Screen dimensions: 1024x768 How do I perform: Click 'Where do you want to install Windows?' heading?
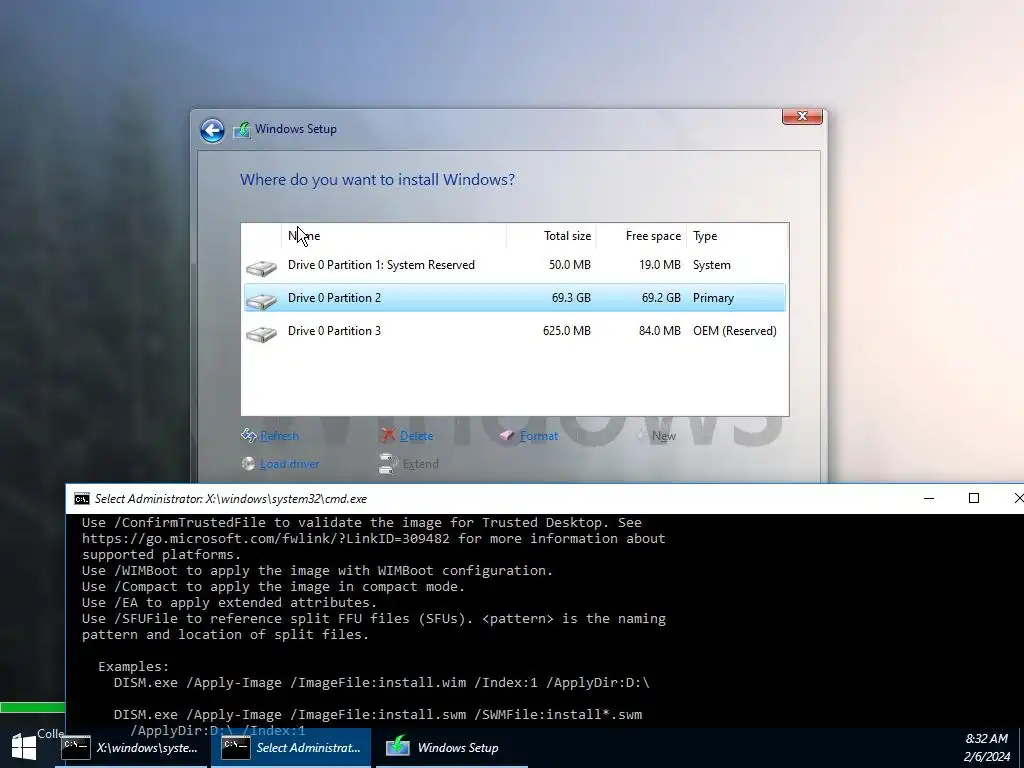point(377,180)
